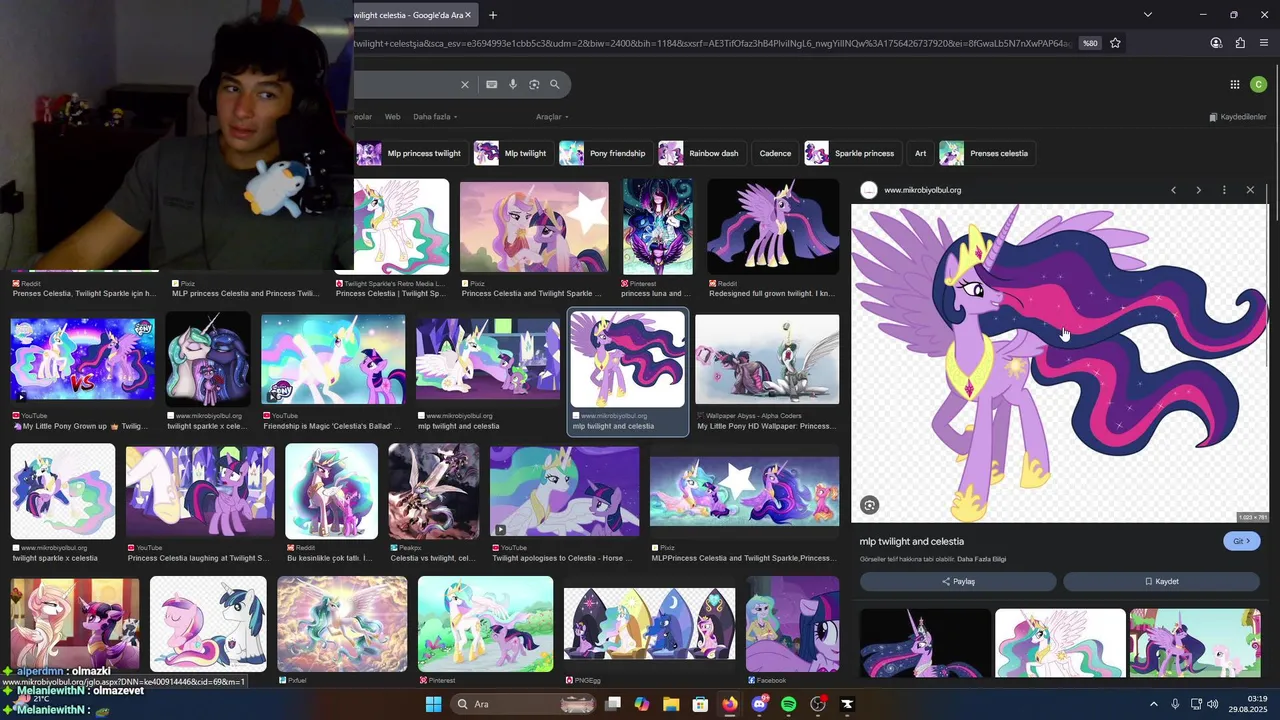Open the Daha Fazla Bilgi copyright link
This screenshot has height=720, width=1280.
(x=981, y=559)
